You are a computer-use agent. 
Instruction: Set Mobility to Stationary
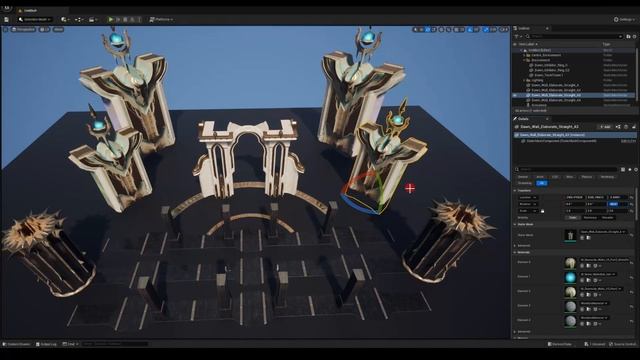[590, 218]
